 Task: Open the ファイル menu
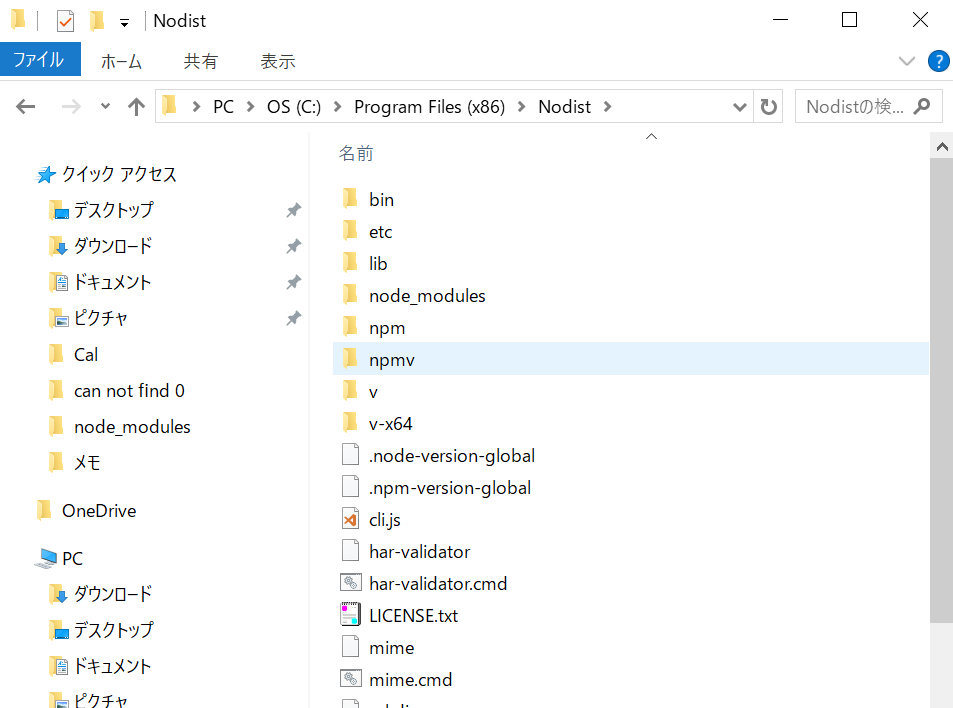(x=40, y=59)
